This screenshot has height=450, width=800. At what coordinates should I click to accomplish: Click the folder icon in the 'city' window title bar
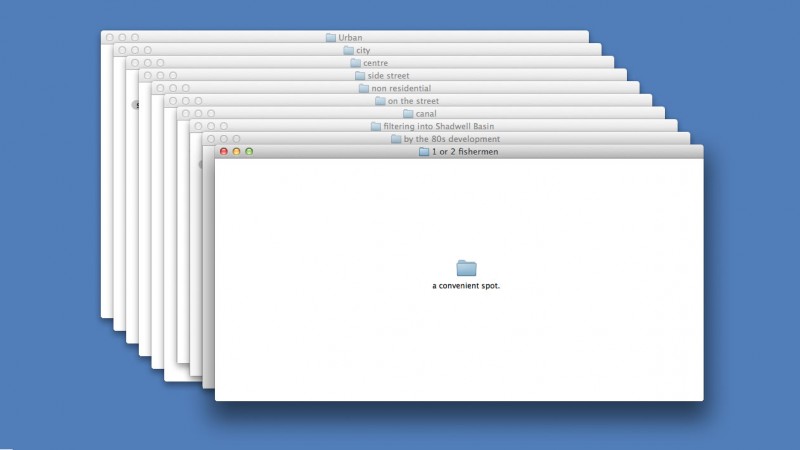(348, 50)
